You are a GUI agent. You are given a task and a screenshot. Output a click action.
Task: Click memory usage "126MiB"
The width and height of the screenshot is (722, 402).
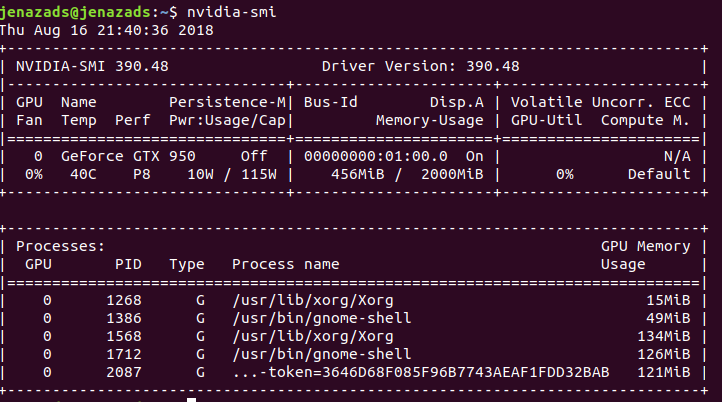pos(664,354)
